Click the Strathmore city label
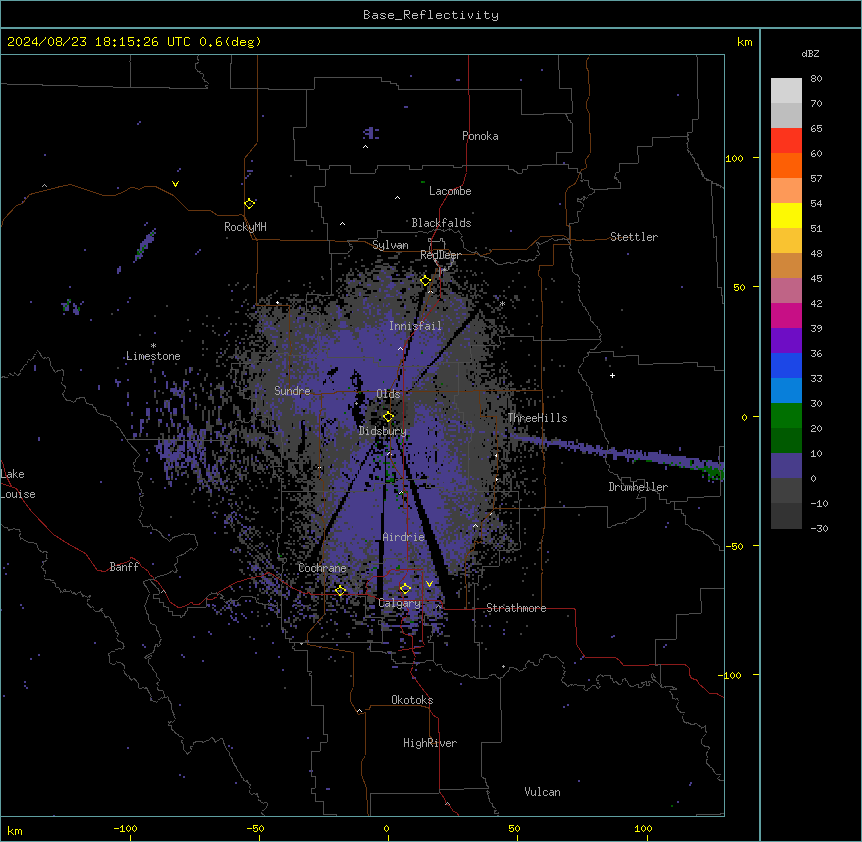The image size is (862, 842). (x=516, y=608)
